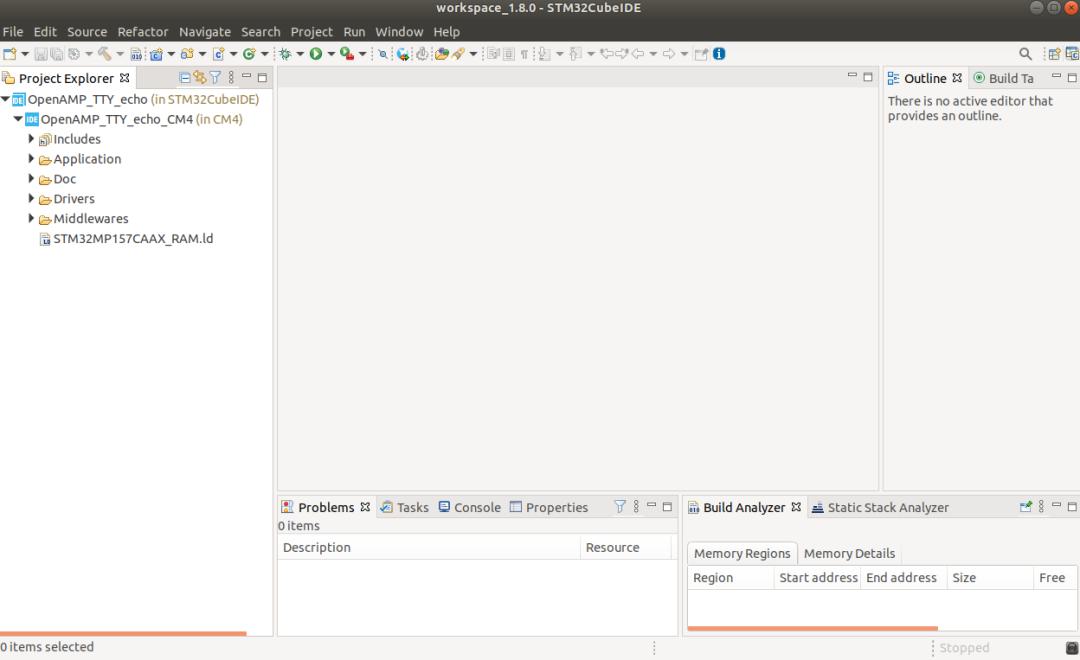The width and height of the screenshot is (1080, 660).
Task: Click the open folder toolbar icon
Action: (442, 54)
